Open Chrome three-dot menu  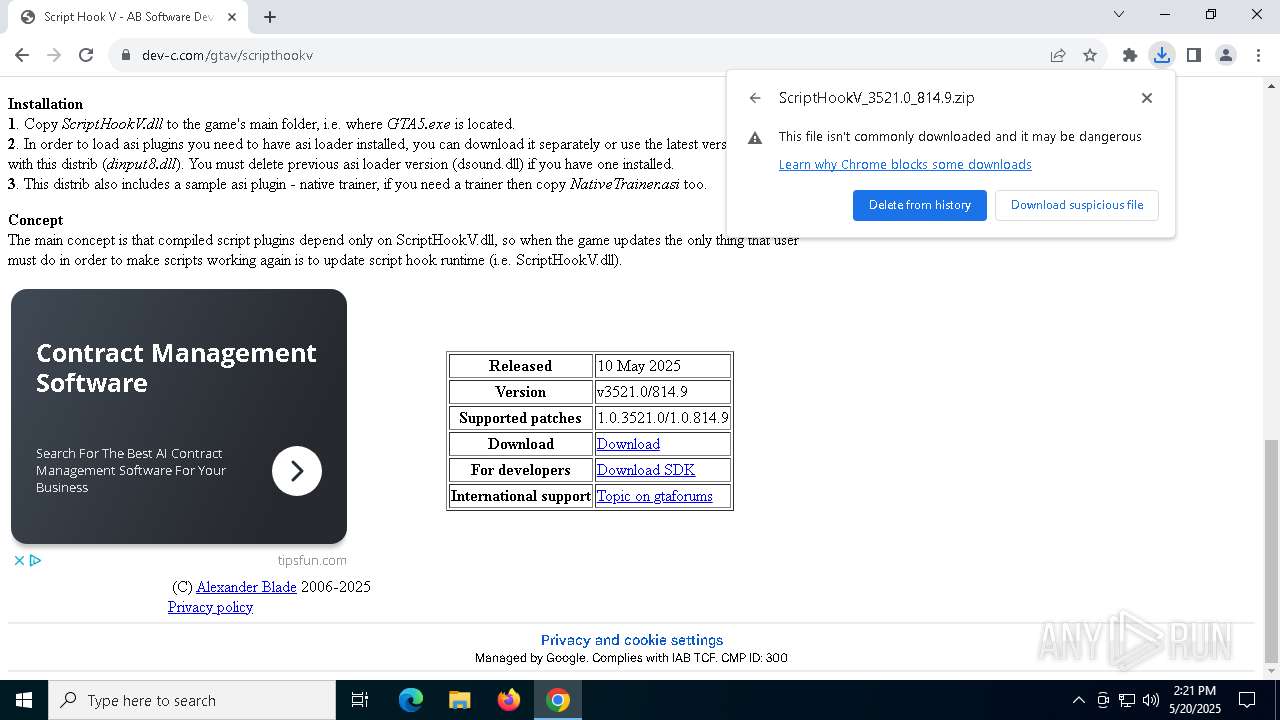[x=1258, y=55]
